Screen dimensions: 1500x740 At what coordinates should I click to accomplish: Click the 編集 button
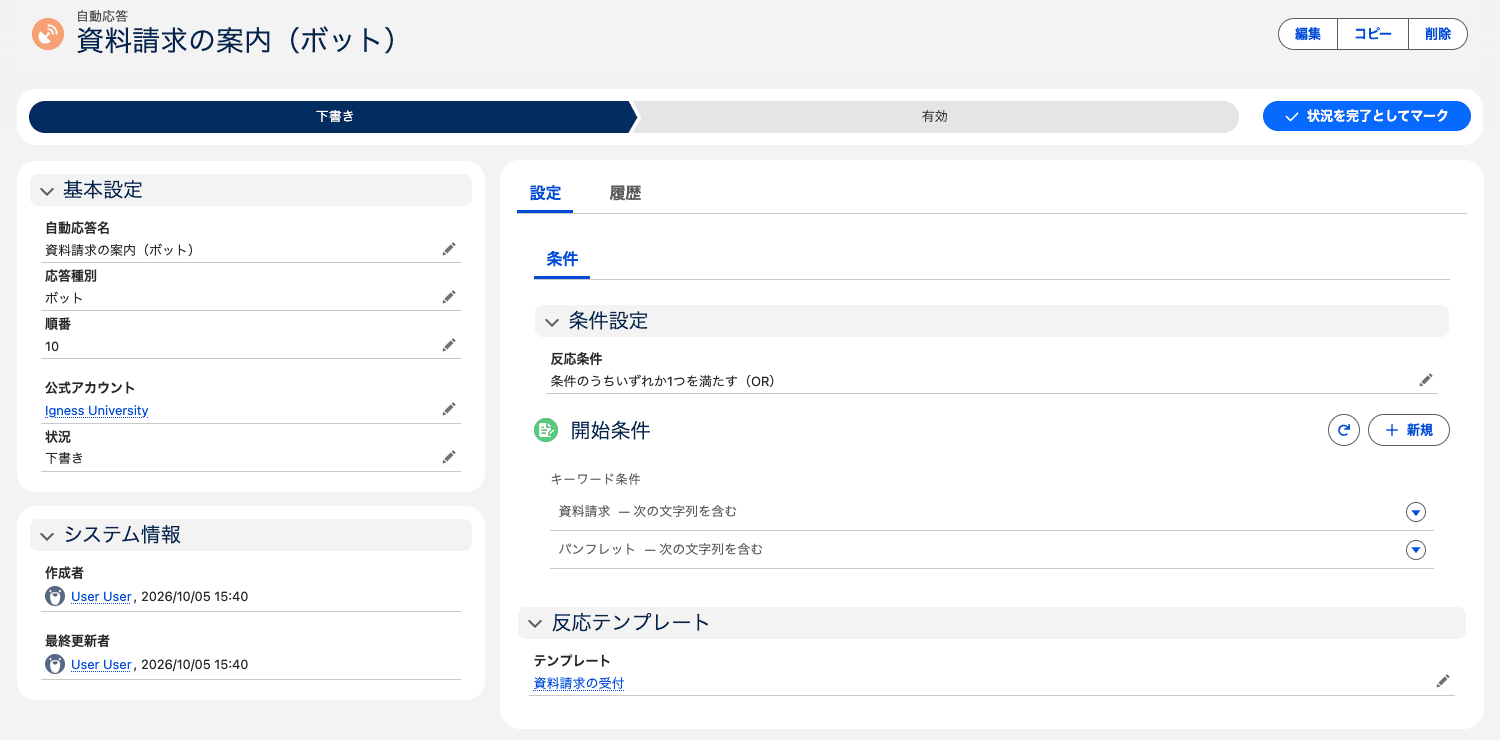pyautogui.click(x=1308, y=34)
